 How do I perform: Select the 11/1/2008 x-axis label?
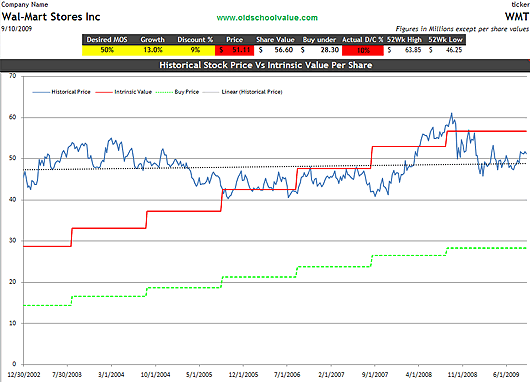(x=462, y=375)
